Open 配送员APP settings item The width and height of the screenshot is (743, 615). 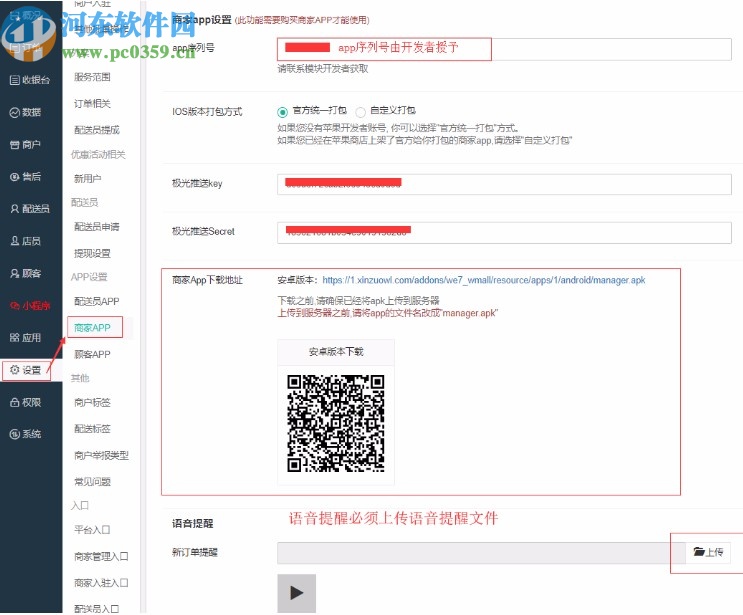(x=97, y=301)
